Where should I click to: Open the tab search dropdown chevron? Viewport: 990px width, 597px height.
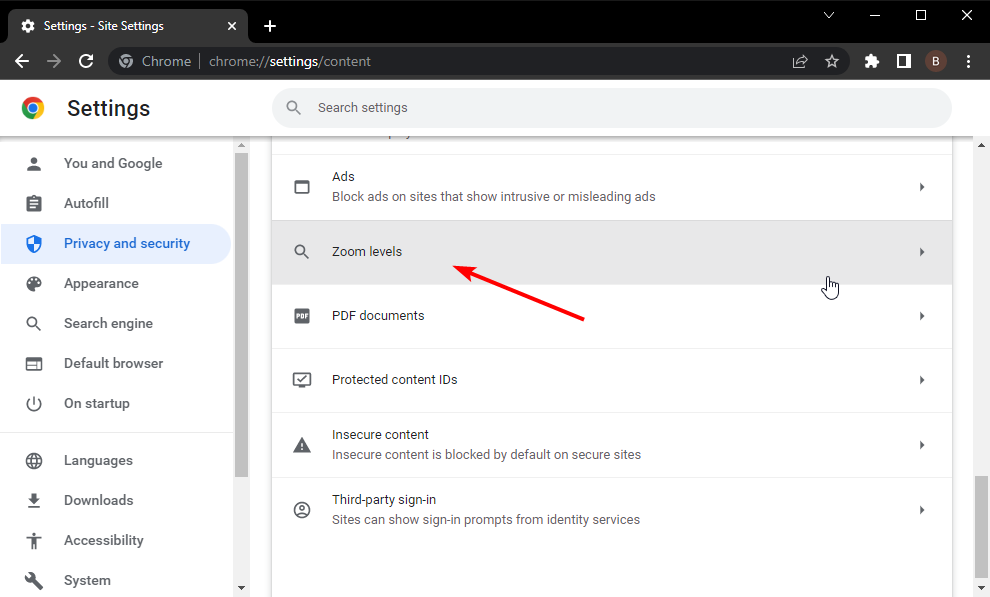coord(829,15)
